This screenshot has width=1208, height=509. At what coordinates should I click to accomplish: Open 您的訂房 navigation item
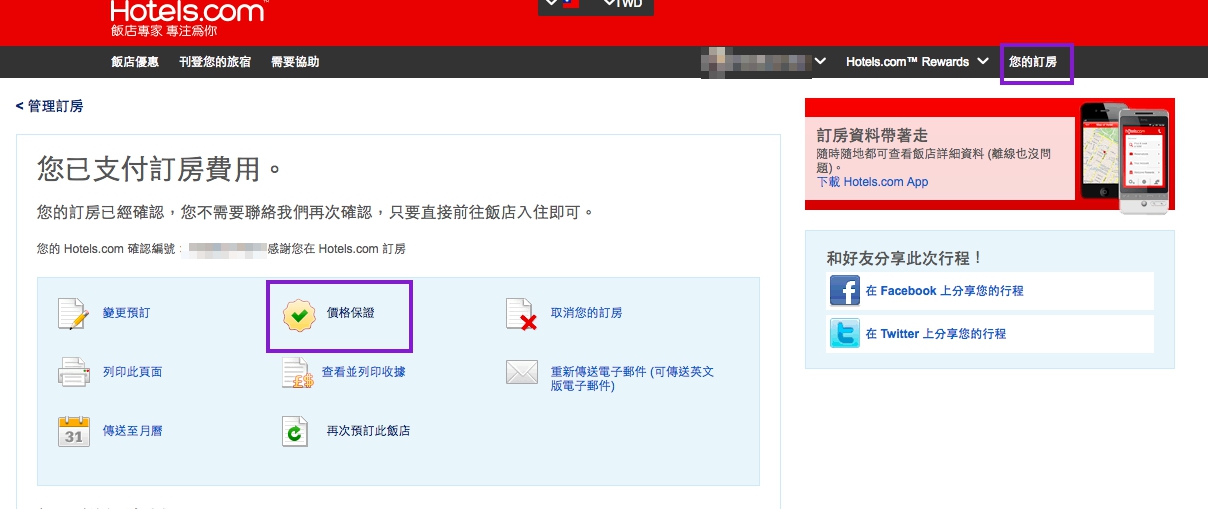click(x=1033, y=62)
